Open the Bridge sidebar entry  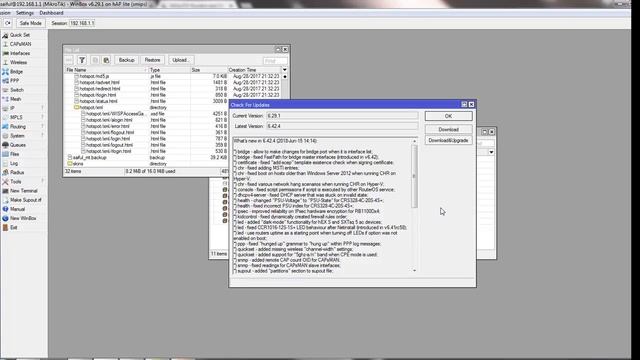coord(16,72)
